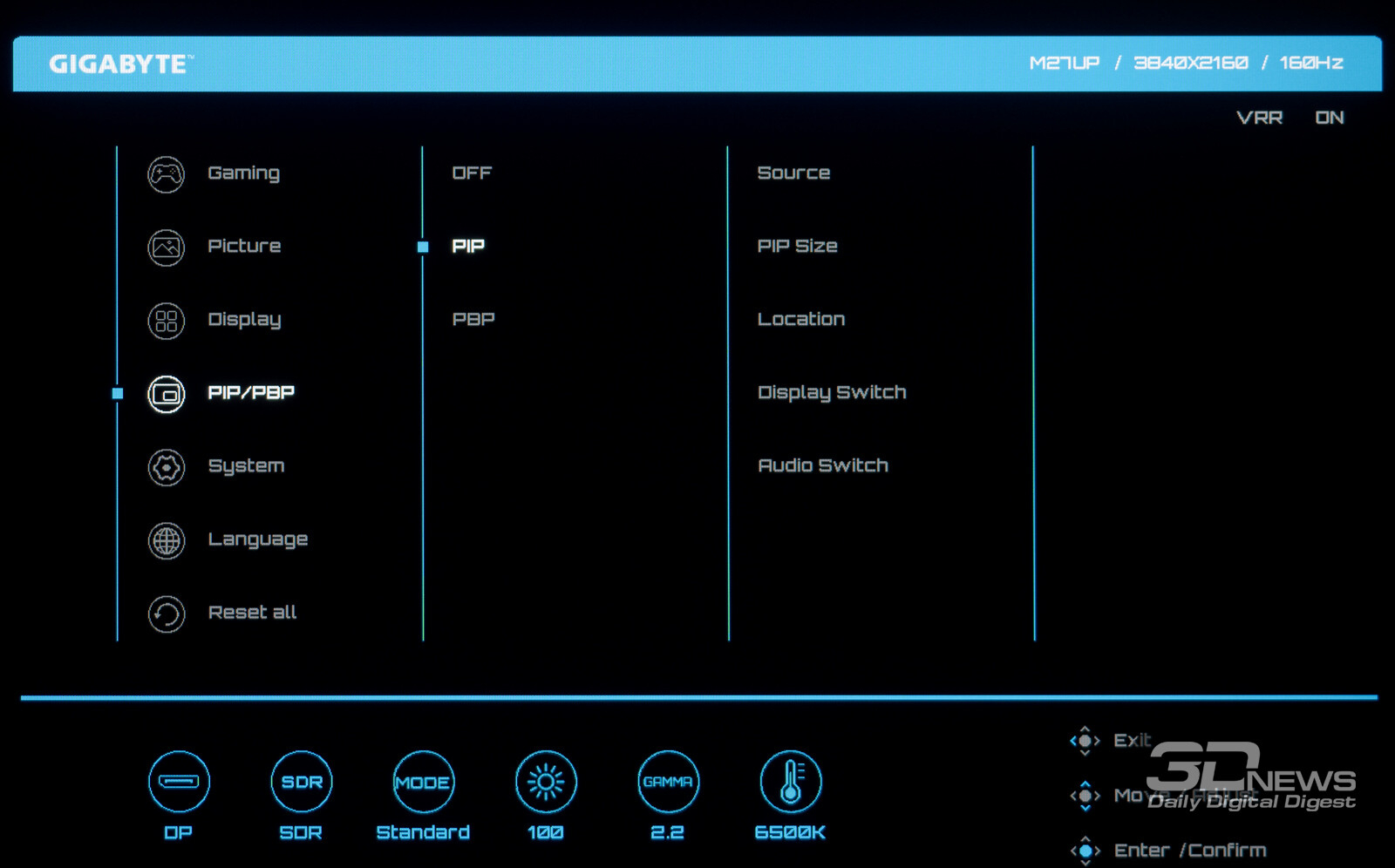Open the Source submenu

[x=793, y=173]
